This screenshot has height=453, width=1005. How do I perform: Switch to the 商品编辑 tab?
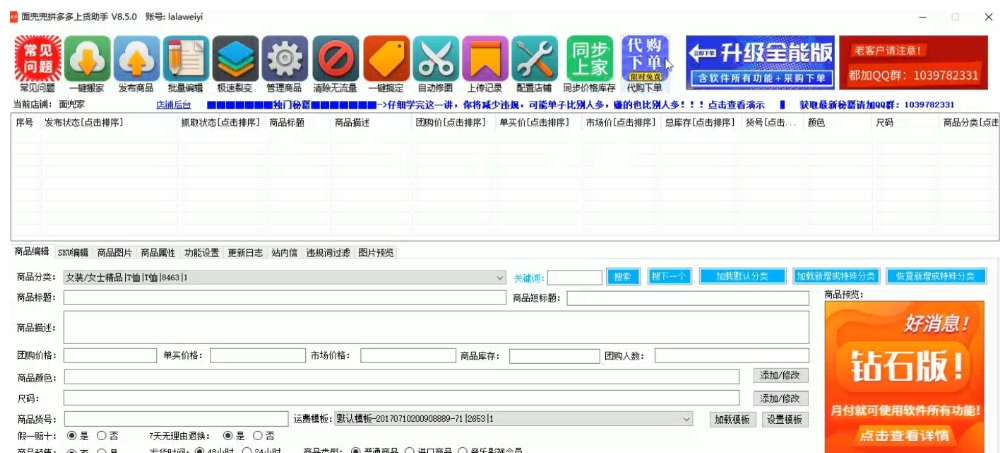coord(32,252)
